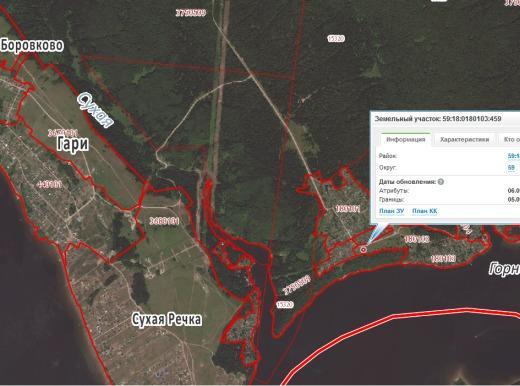Click the Сухая river label
This screenshot has height=386, width=520.
[95, 110]
